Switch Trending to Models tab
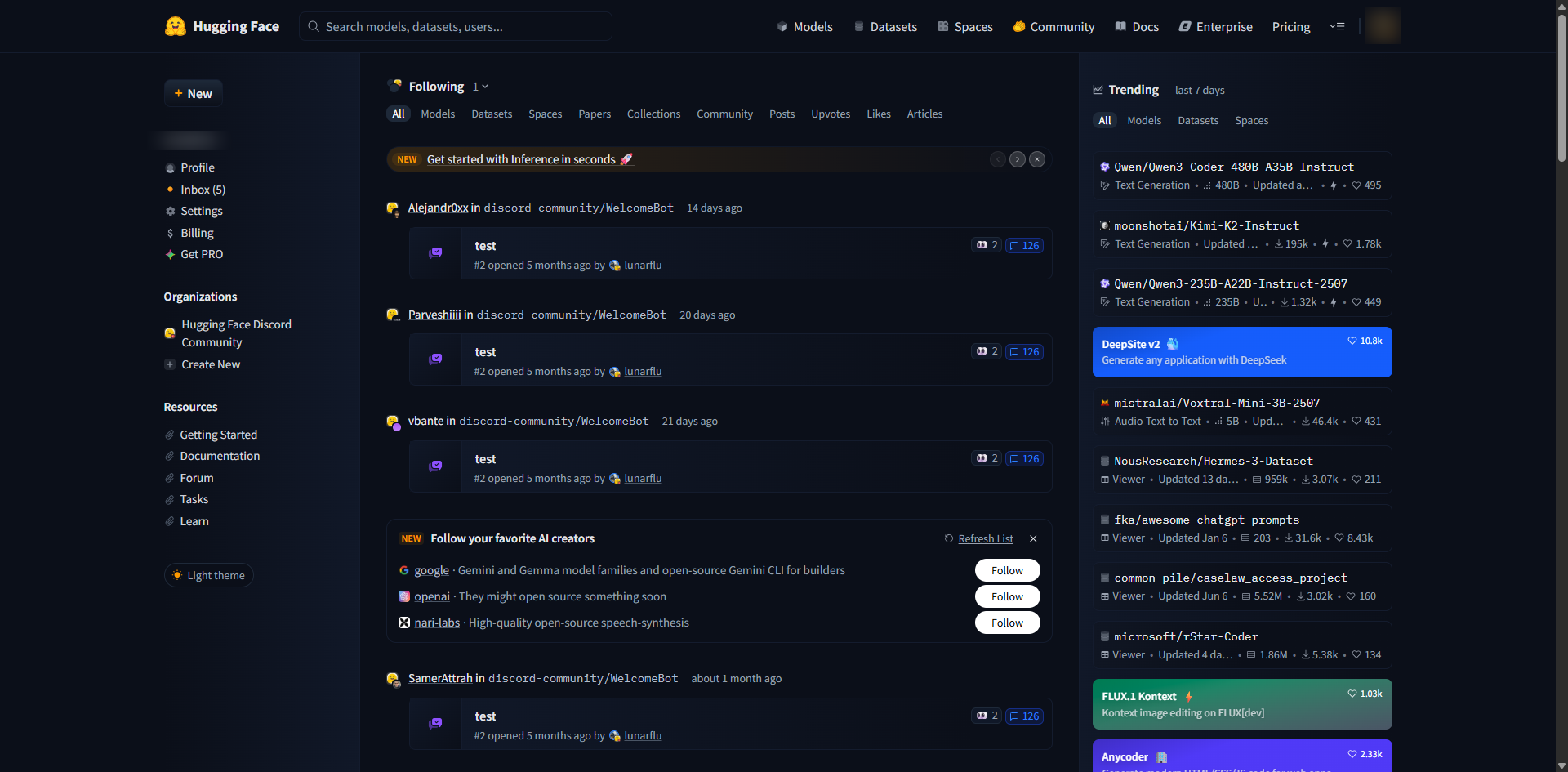This screenshot has height=772, width=1568. pos(1144,121)
